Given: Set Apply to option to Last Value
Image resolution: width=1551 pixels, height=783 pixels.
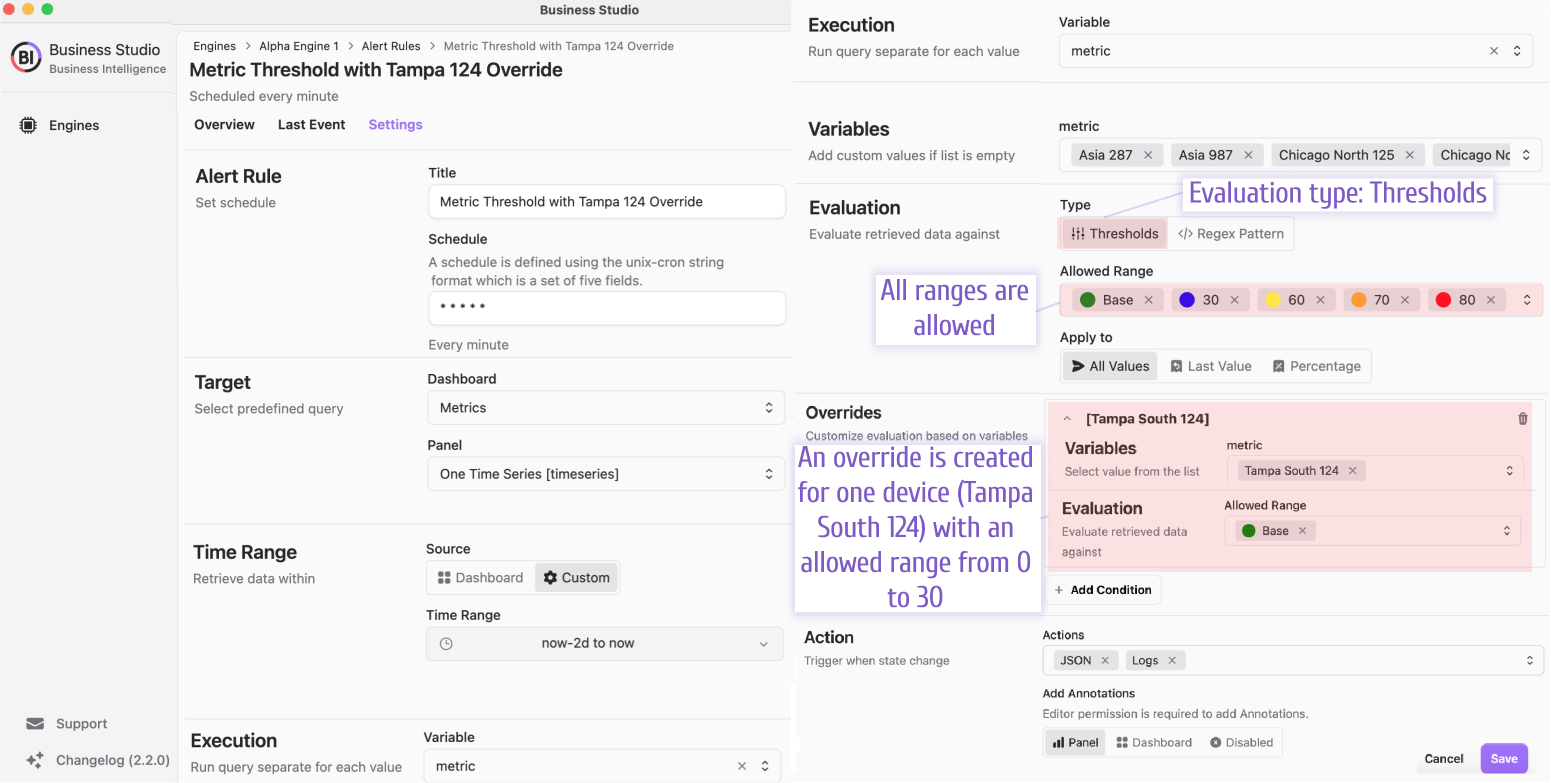Looking at the screenshot, I should pos(1210,366).
